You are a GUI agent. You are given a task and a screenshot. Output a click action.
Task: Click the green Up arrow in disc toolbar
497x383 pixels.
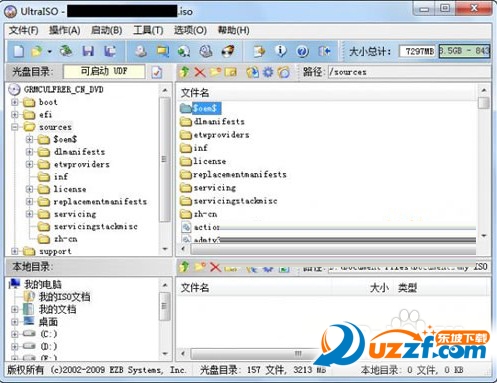(x=184, y=72)
